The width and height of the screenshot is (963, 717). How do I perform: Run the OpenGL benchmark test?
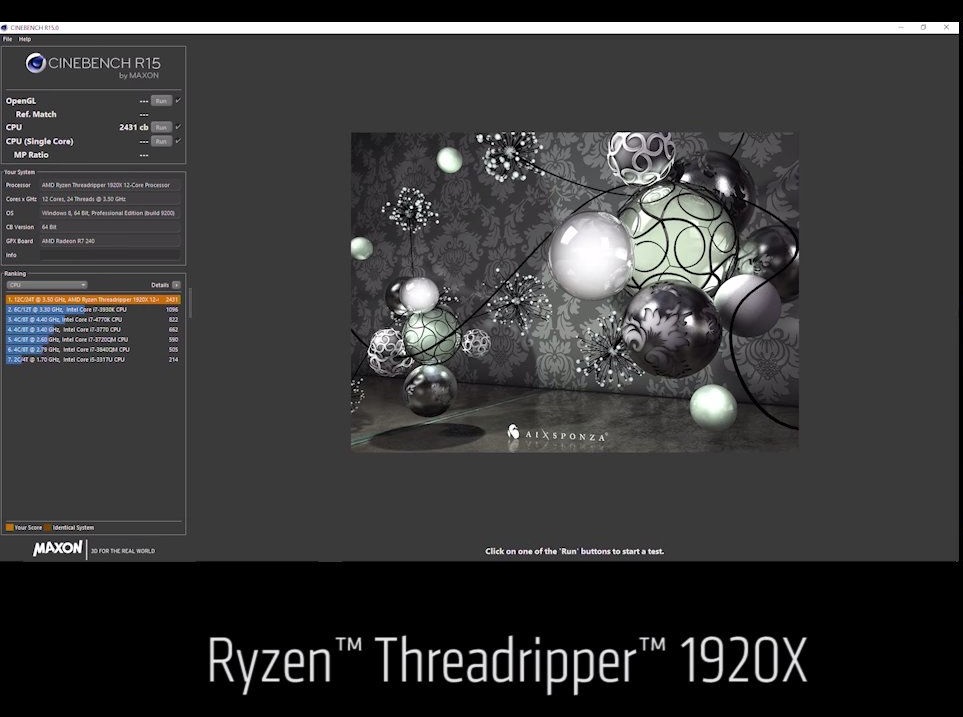point(161,101)
